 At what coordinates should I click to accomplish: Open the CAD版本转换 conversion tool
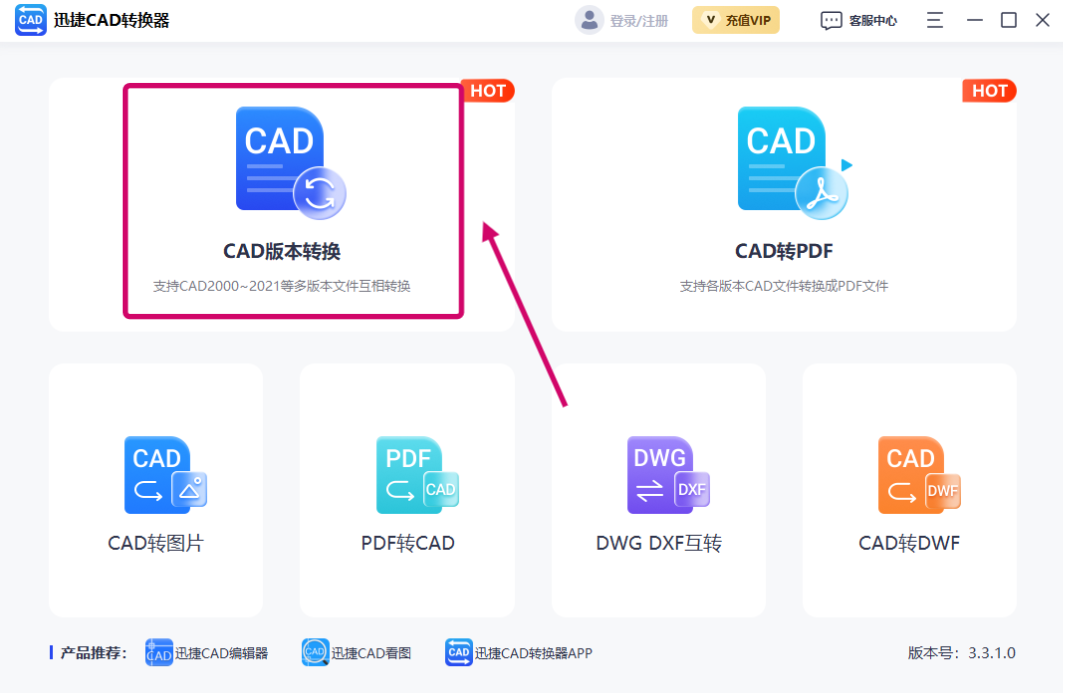291,200
